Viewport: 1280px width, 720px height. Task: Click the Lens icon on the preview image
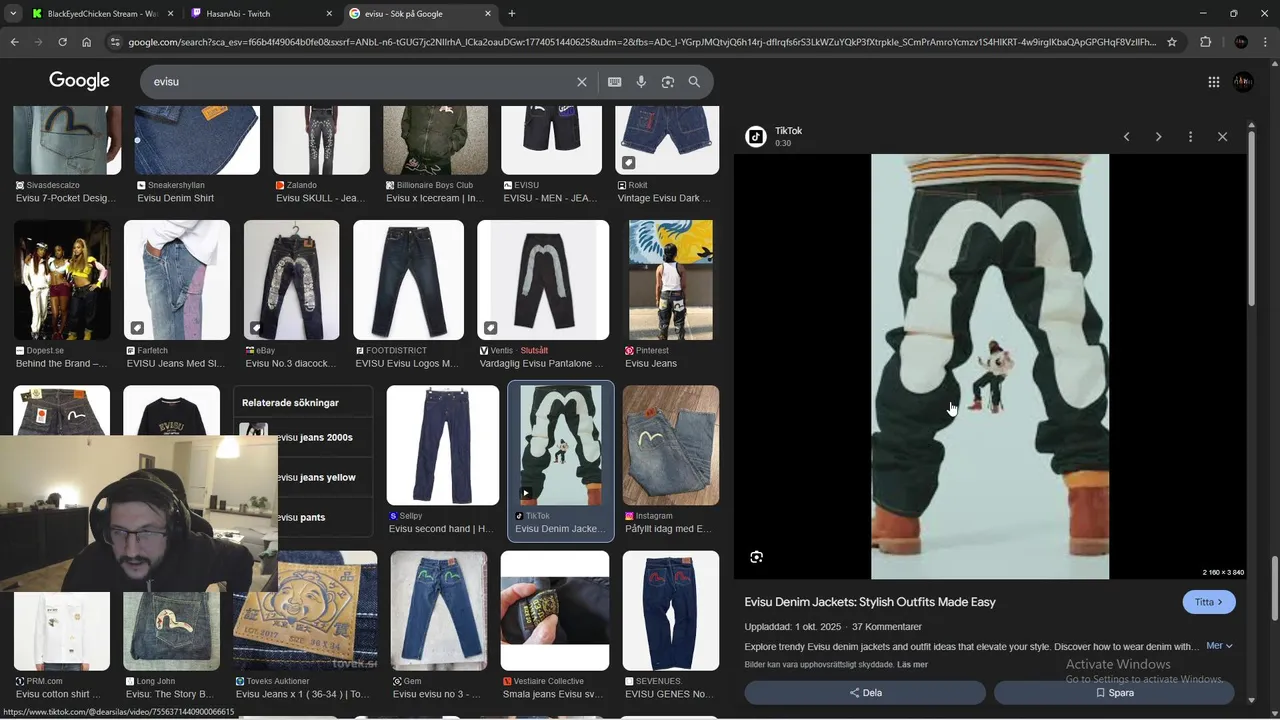click(757, 557)
